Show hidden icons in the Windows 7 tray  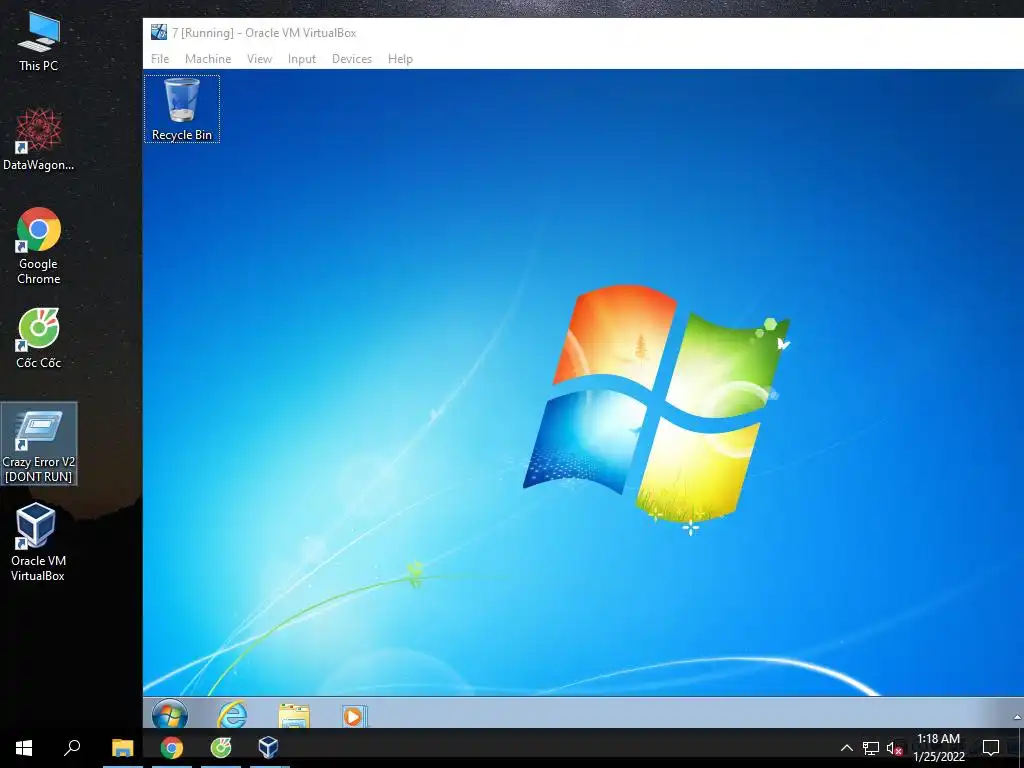1017,717
